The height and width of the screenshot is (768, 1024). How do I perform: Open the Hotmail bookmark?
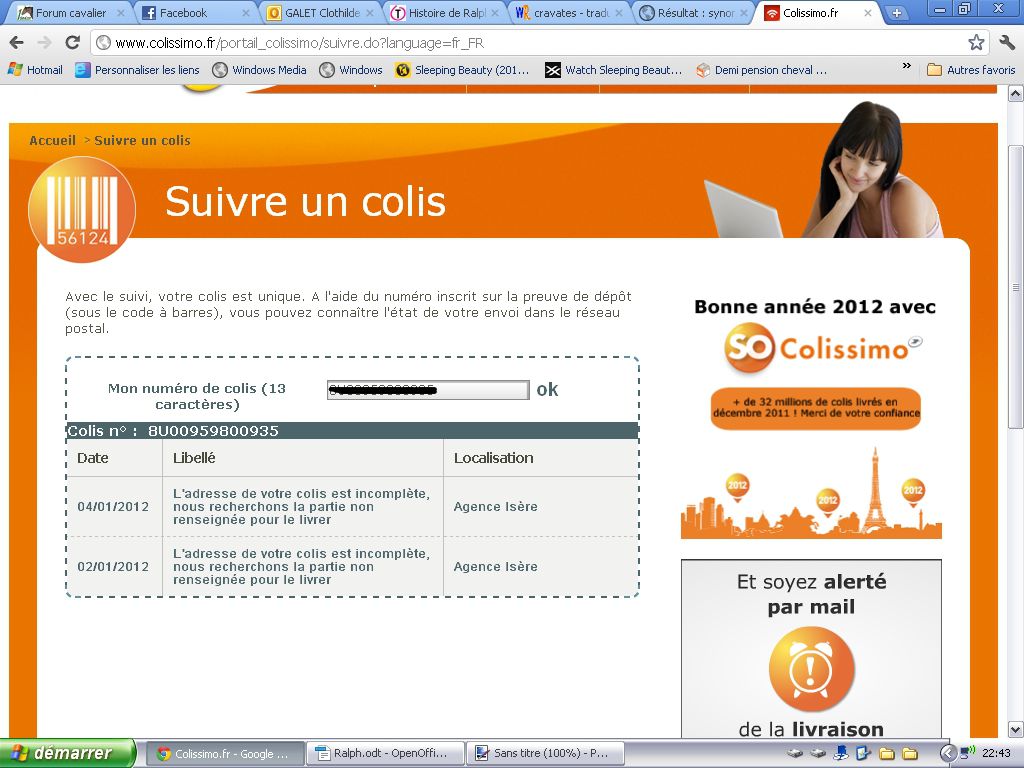click(36, 70)
